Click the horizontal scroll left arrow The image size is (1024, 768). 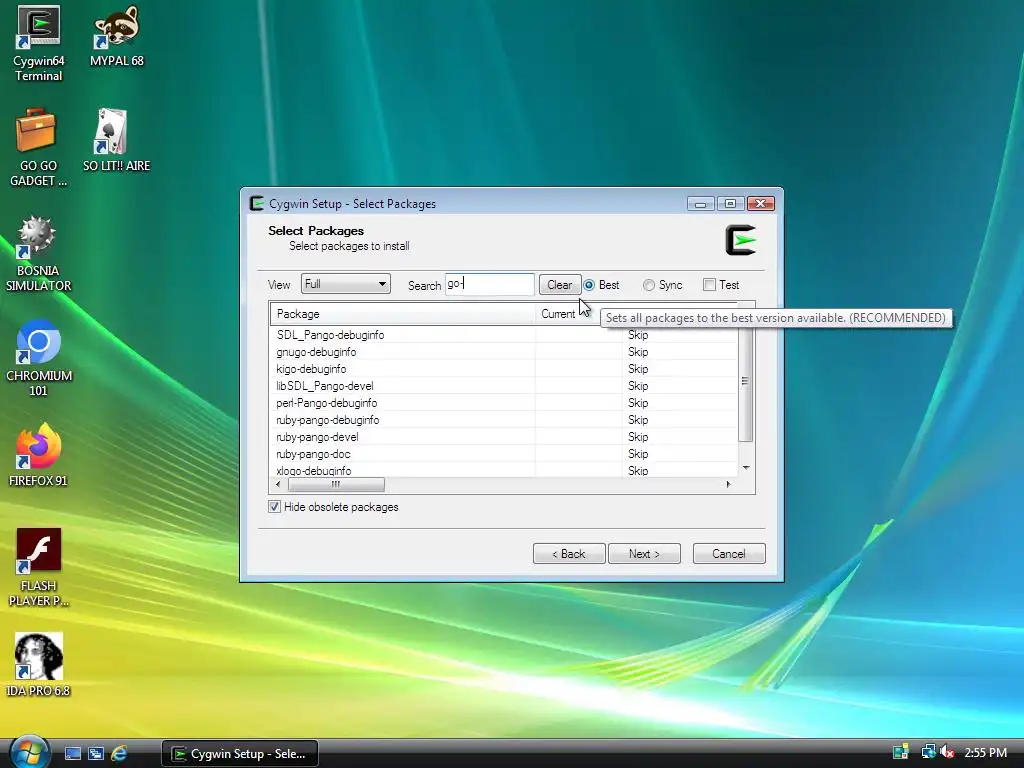(x=278, y=485)
